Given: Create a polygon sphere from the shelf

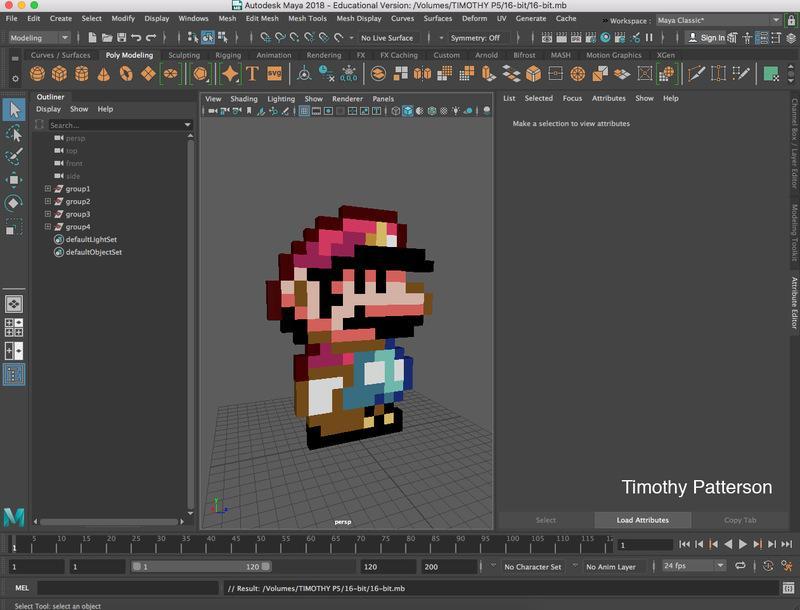Looking at the screenshot, I should point(37,74).
